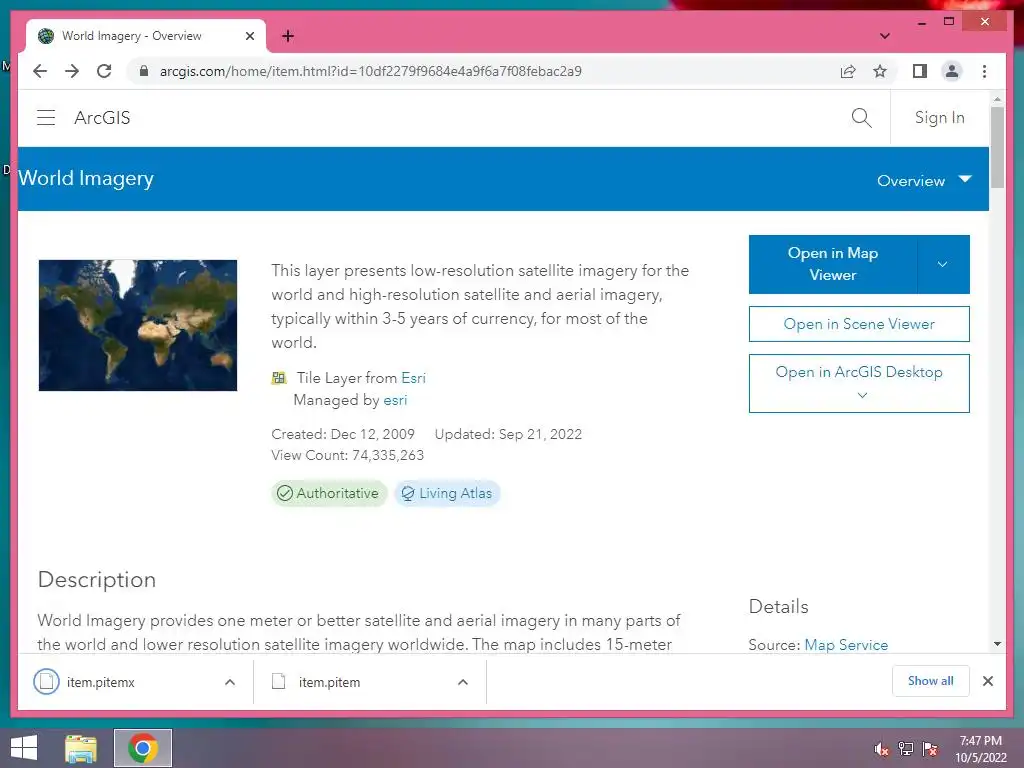Click the View Count: 74,335,263 text

click(x=347, y=455)
